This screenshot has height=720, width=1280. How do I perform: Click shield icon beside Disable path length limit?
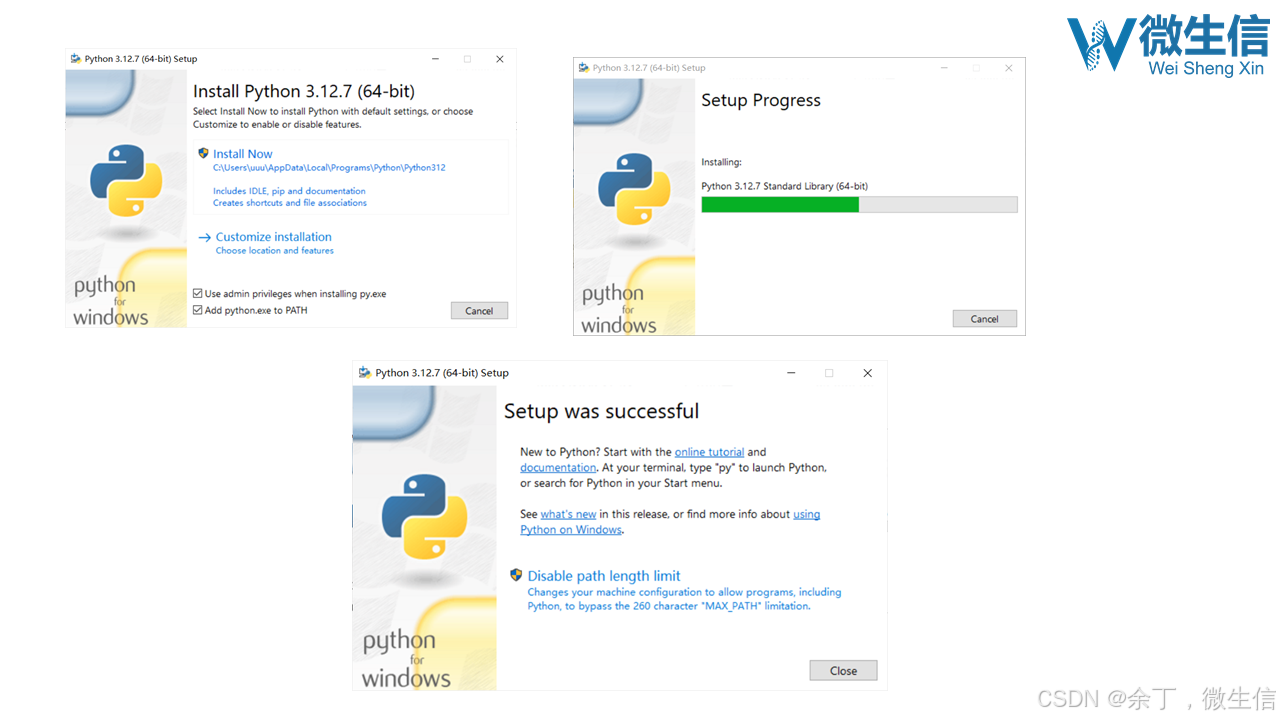516,575
